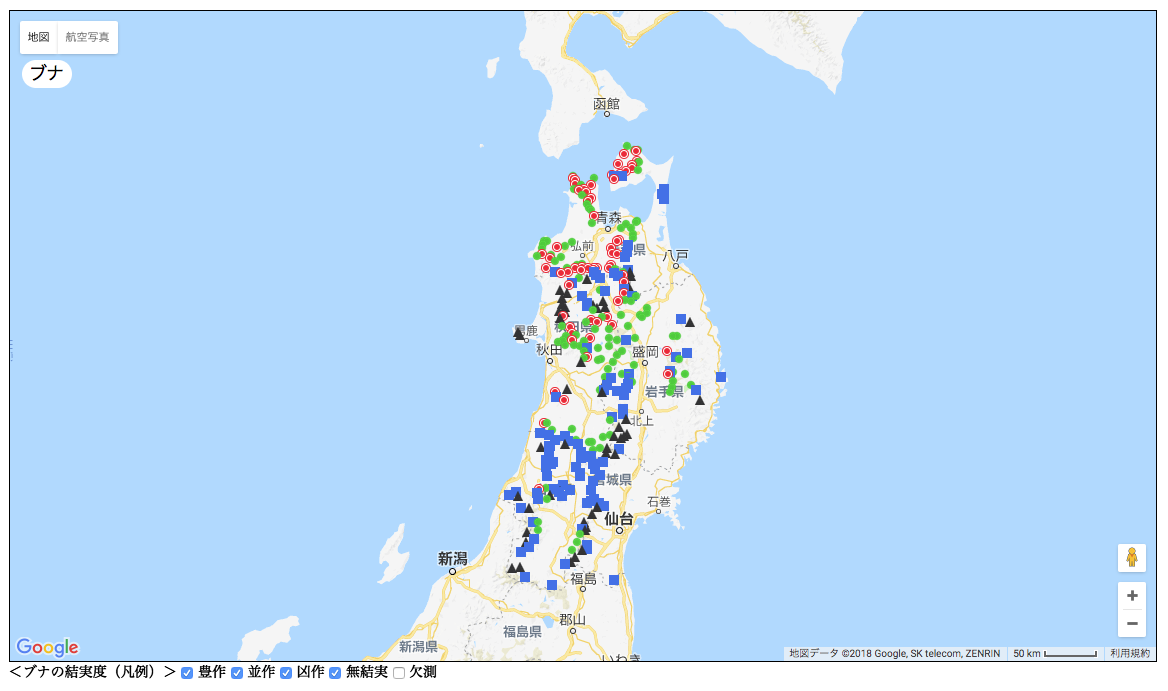Click the 50 km map scale control
1168x691 pixels.
pyautogui.click(x=1055, y=653)
